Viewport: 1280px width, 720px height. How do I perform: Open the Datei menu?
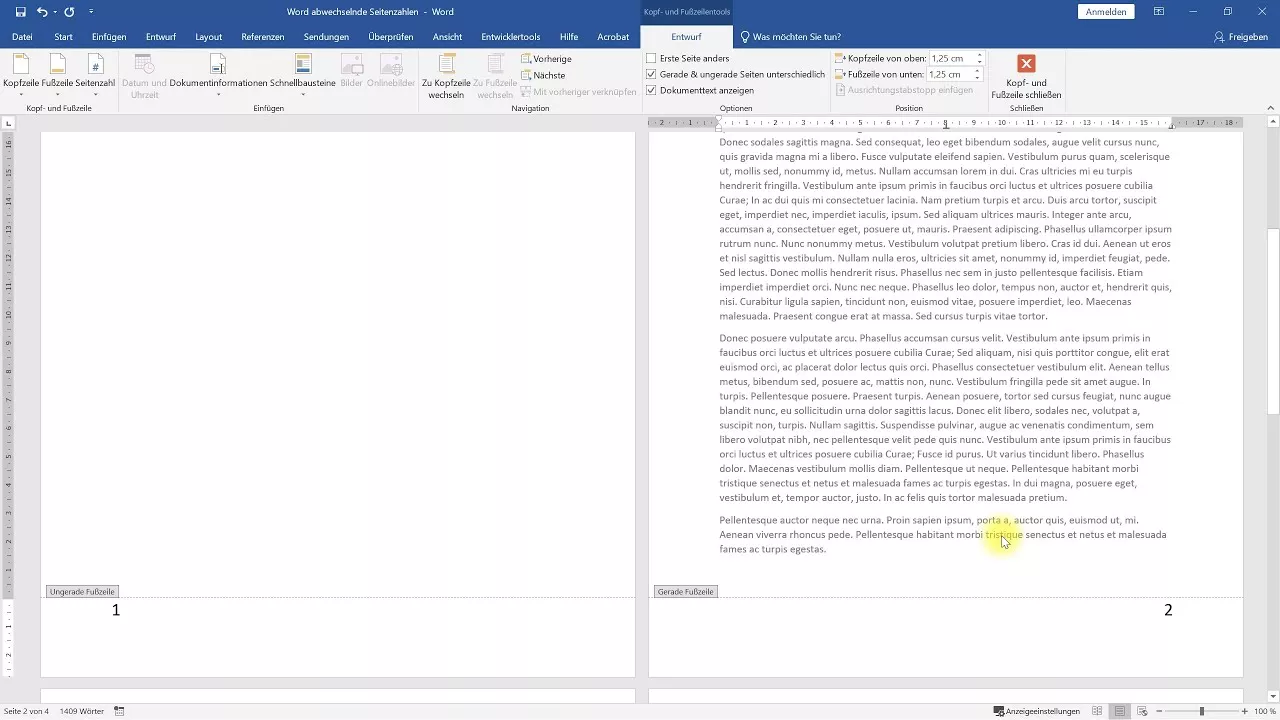(x=22, y=37)
